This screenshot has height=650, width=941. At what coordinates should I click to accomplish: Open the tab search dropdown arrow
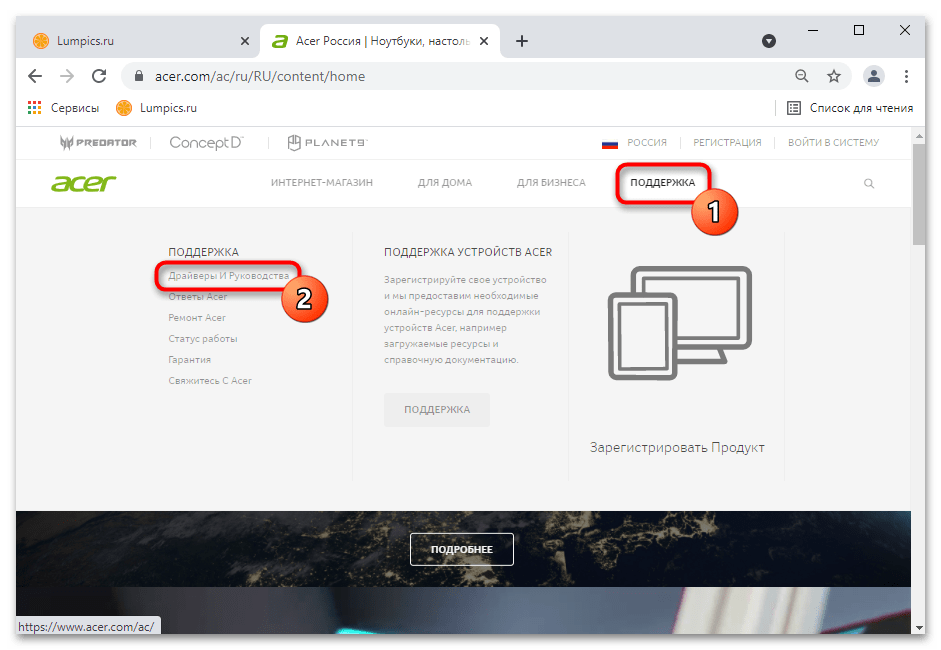coord(769,41)
